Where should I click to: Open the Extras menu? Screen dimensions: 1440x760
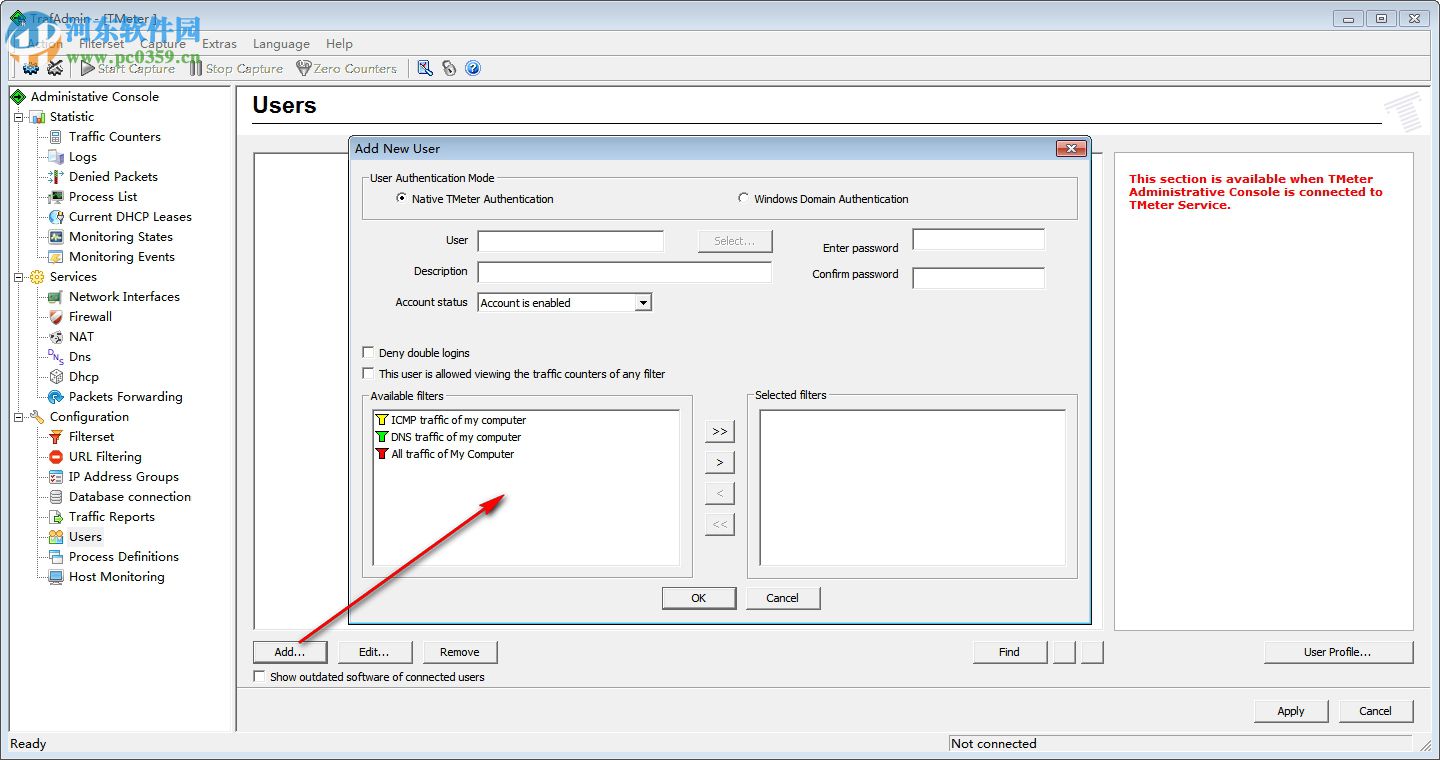(219, 44)
